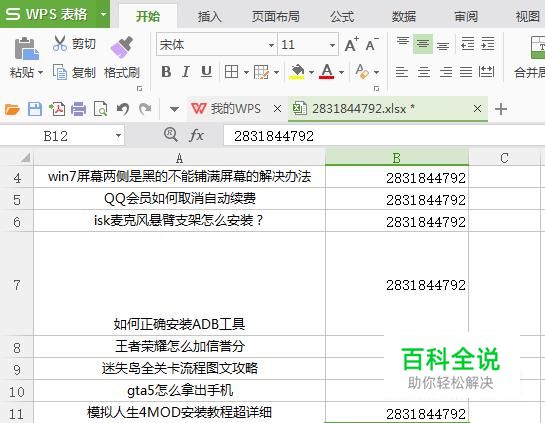The image size is (545, 423).
Task: Center text horizontally
Action: [424, 72]
